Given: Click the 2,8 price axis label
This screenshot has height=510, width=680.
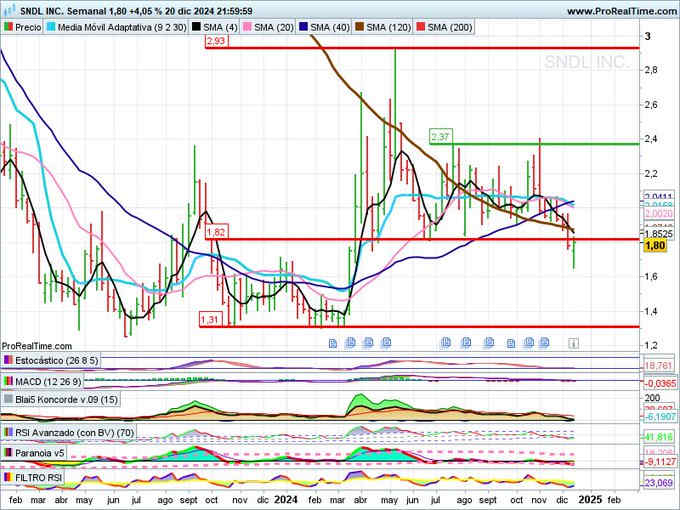Looking at the screenshot, I should pyautogui.click(x=651, y=70).
